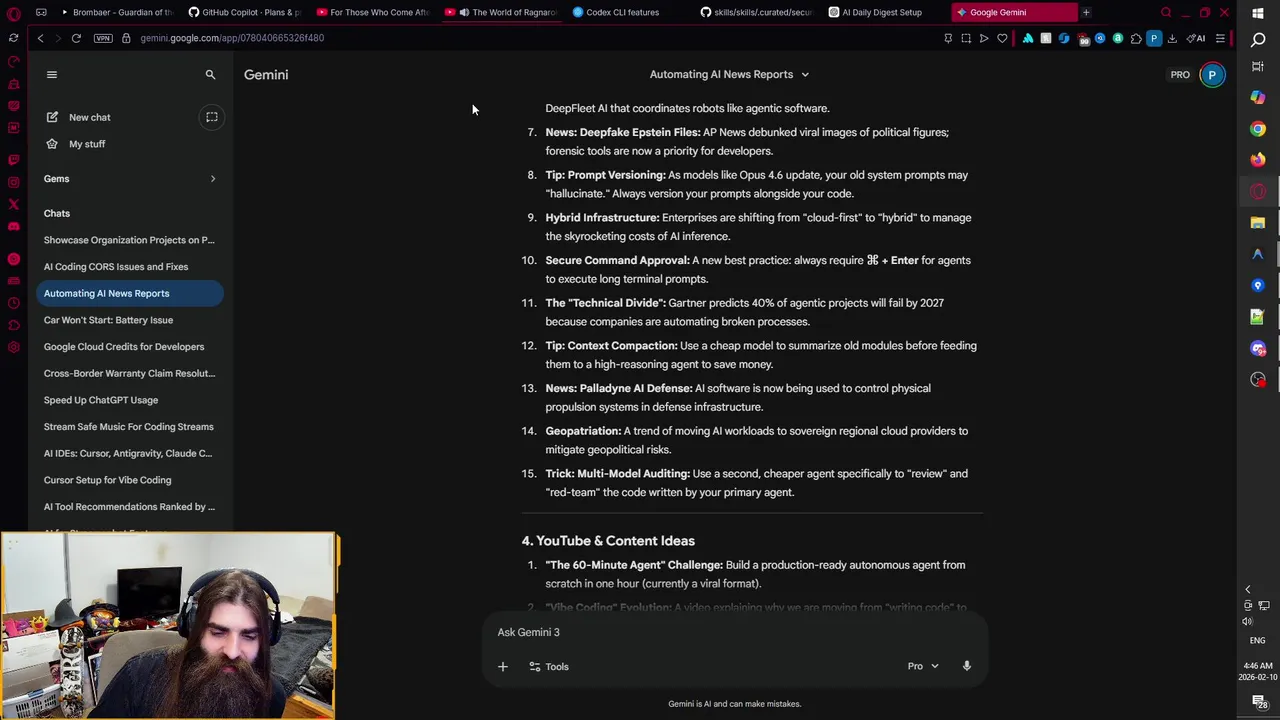Switch to GitHub Copilot Plans tab

pyautogui.click(x=245, y=12)
